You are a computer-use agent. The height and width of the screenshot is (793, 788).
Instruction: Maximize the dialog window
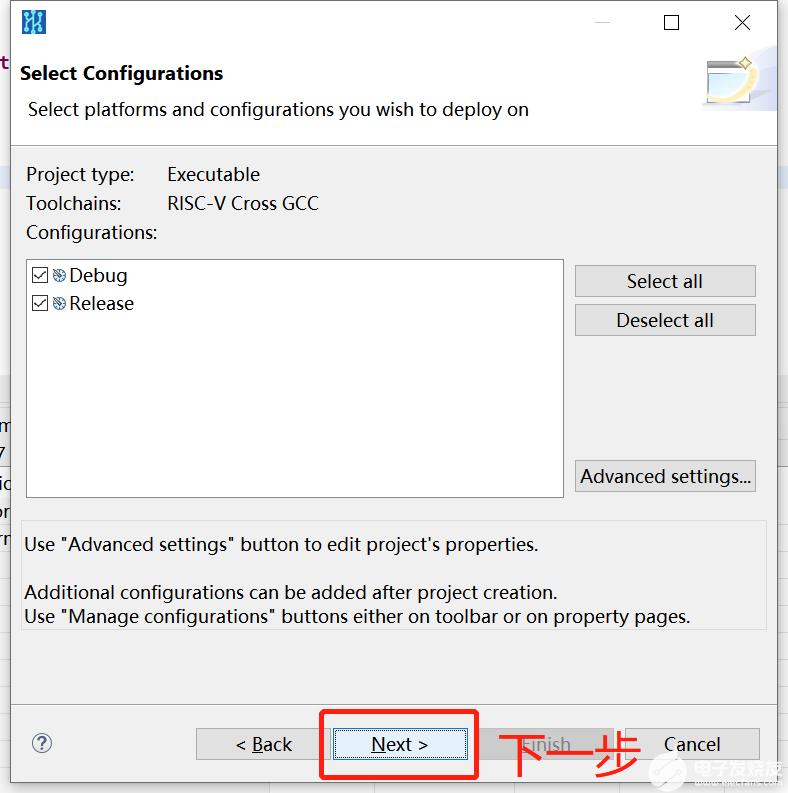point(671,22)
